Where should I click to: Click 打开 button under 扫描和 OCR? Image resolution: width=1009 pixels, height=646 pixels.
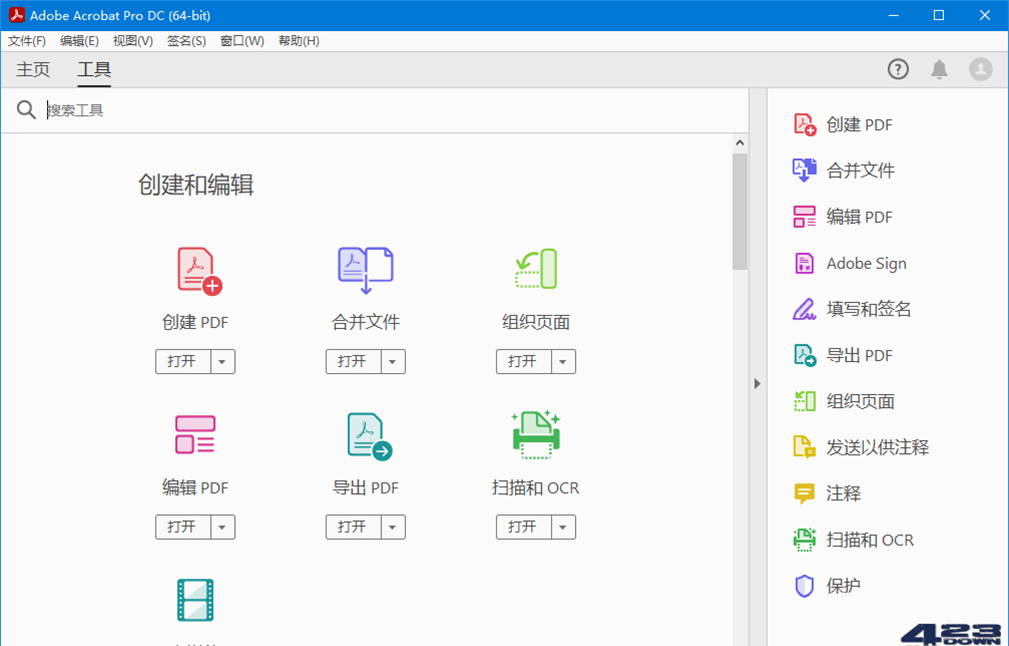(524, 527)
